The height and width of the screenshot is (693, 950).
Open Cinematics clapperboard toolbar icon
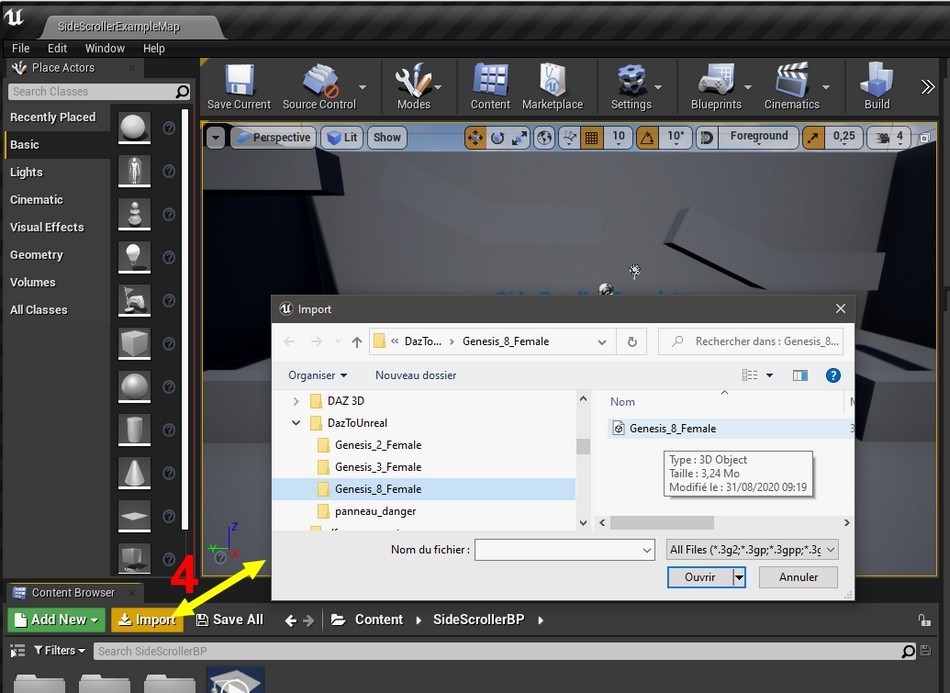(792, 81)
